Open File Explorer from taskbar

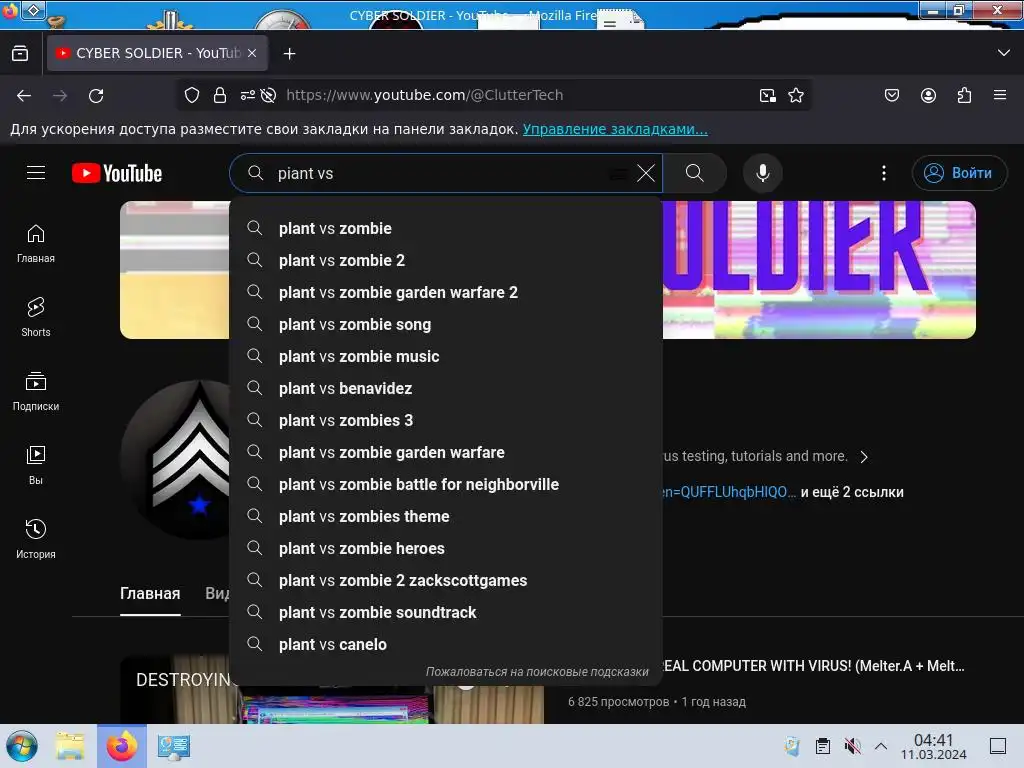(70, 746)
